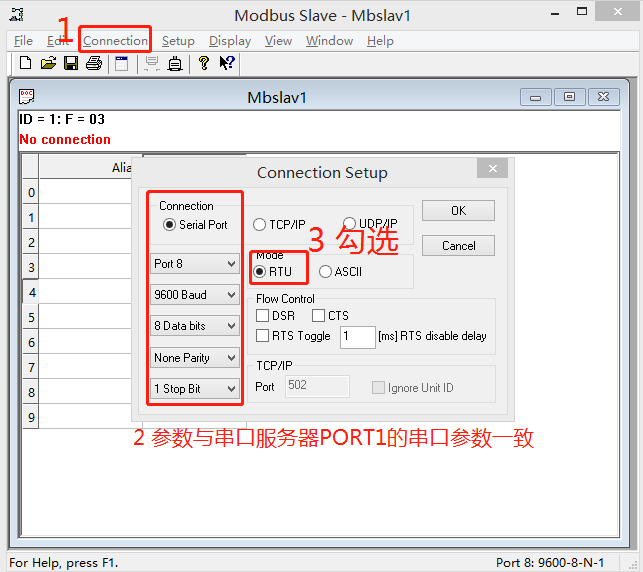Click the RTS disable delay input field

click(357, 337)
